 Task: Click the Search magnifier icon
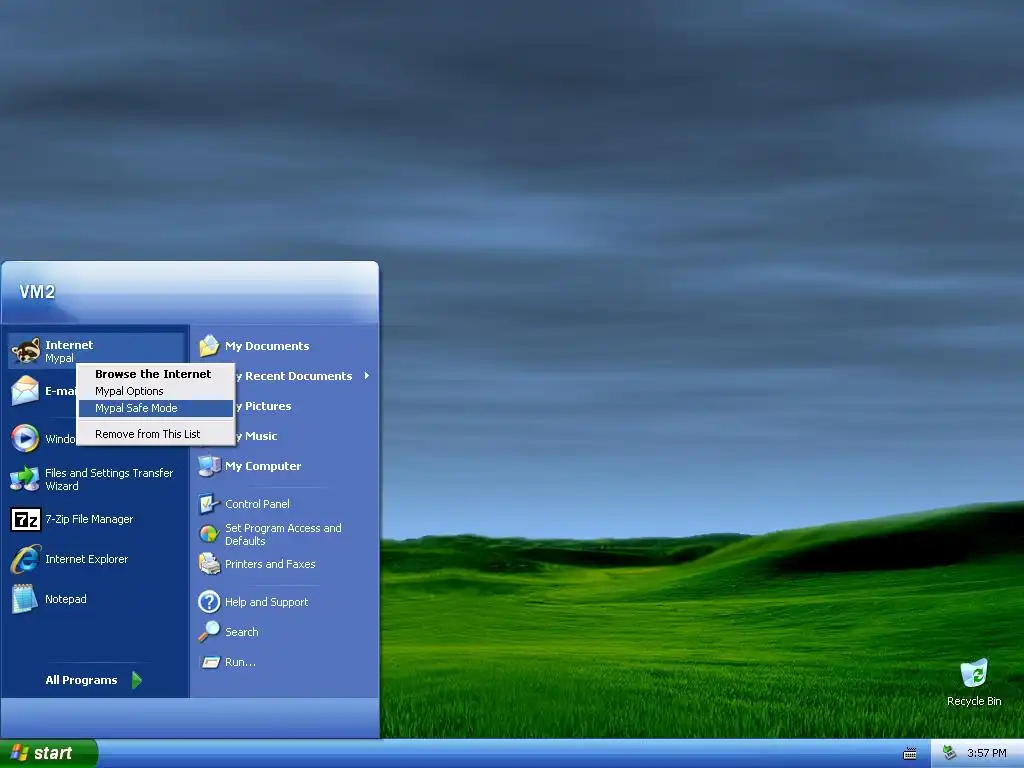209,632
